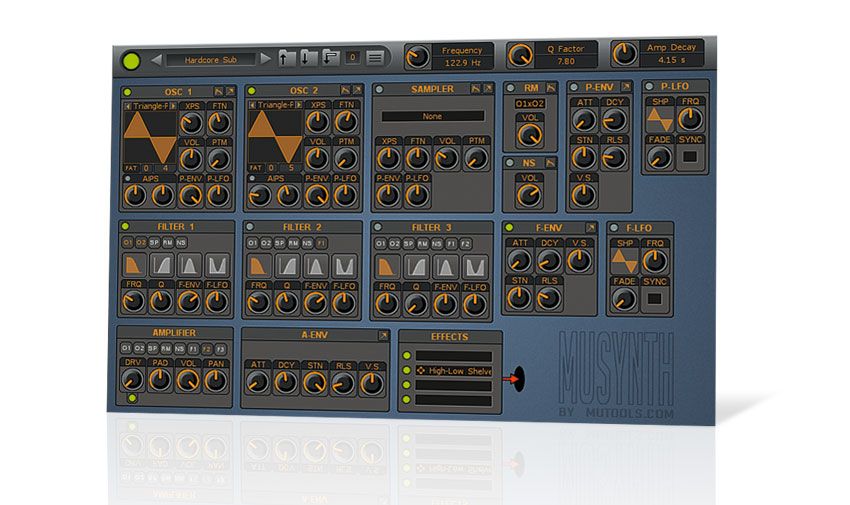Click the Frequency knob in the top bar
The height and width of the screenshot is (505, 850).
417,57
